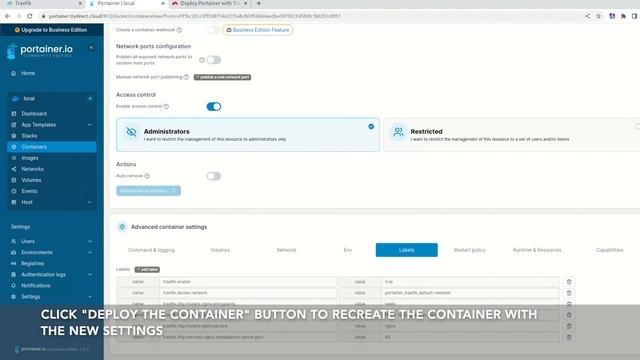Disable the Enable access control switch
The image size is (640, 360).
(213, 107)
